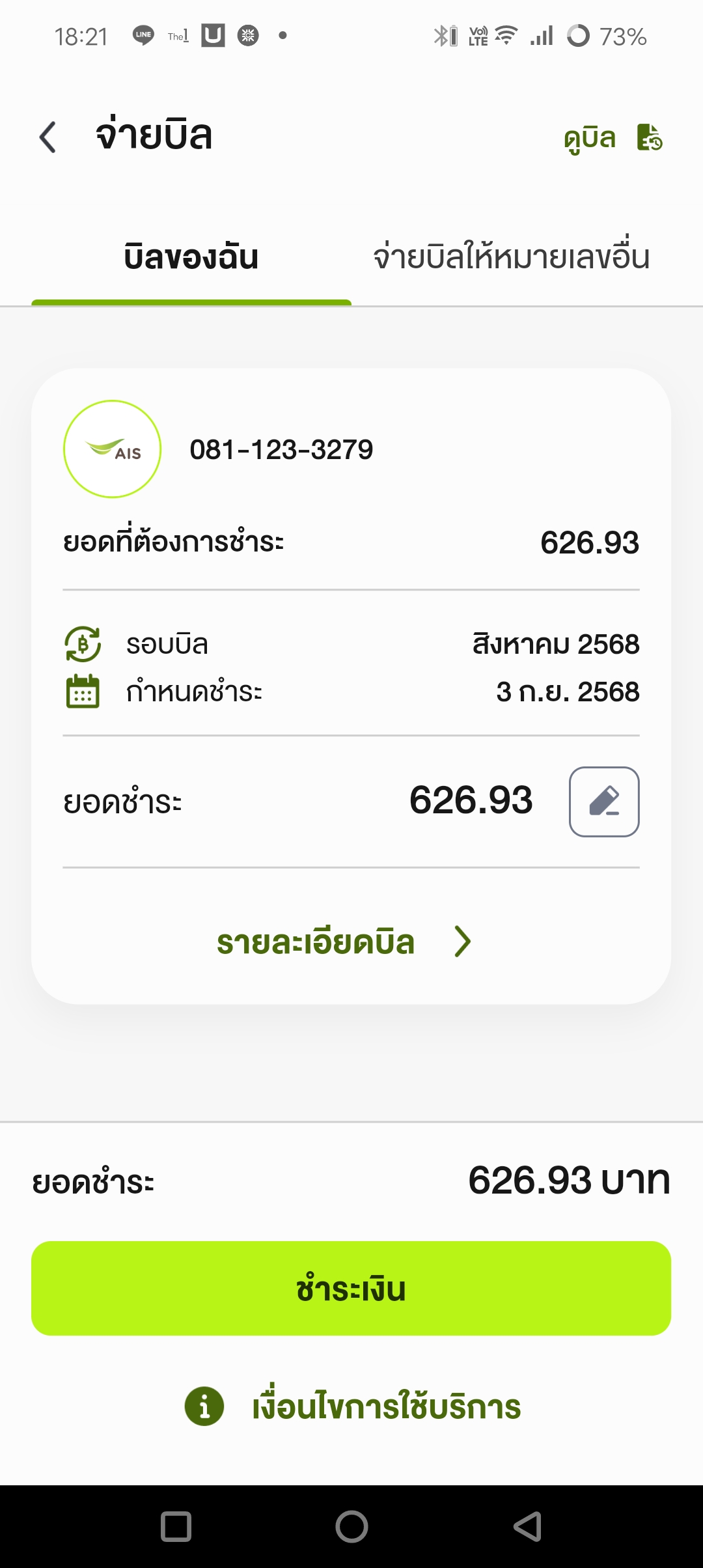This screenshot has height=1568, width=703.
Task: Tap the billing cycle baht icon
Action: [x=83, y=644]
